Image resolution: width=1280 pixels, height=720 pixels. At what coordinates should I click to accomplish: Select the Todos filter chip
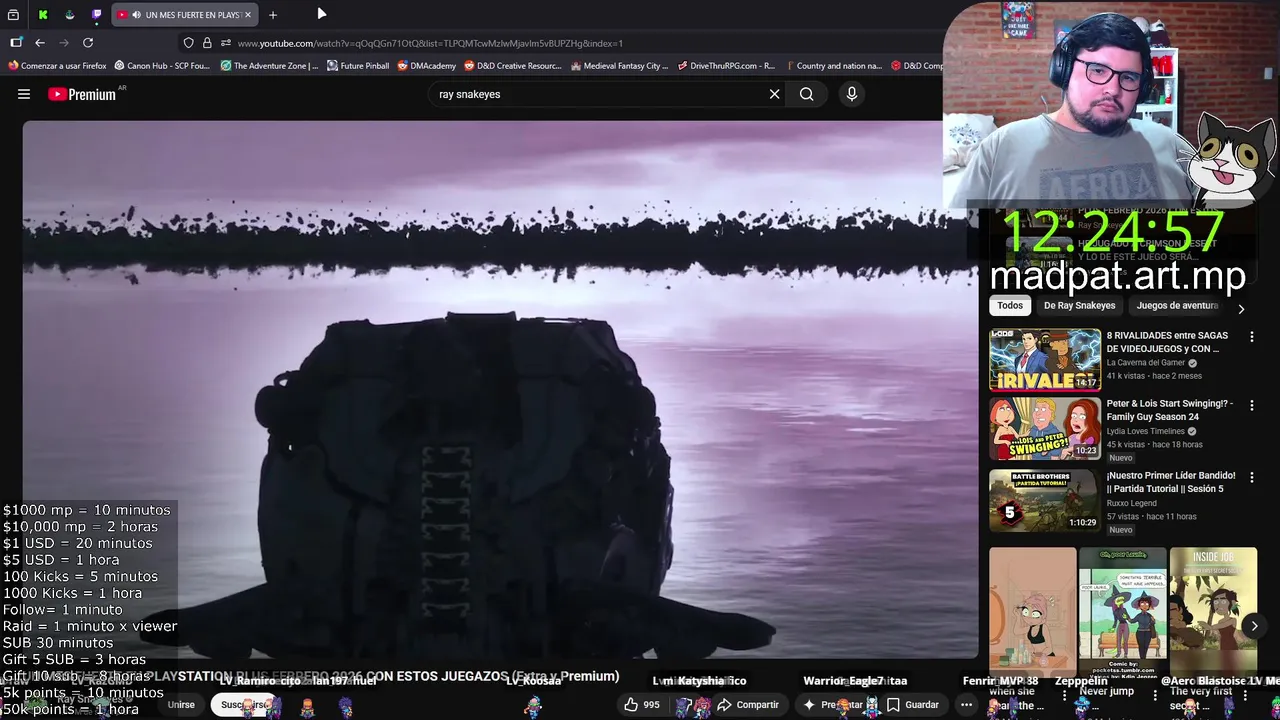(1010, 305)
